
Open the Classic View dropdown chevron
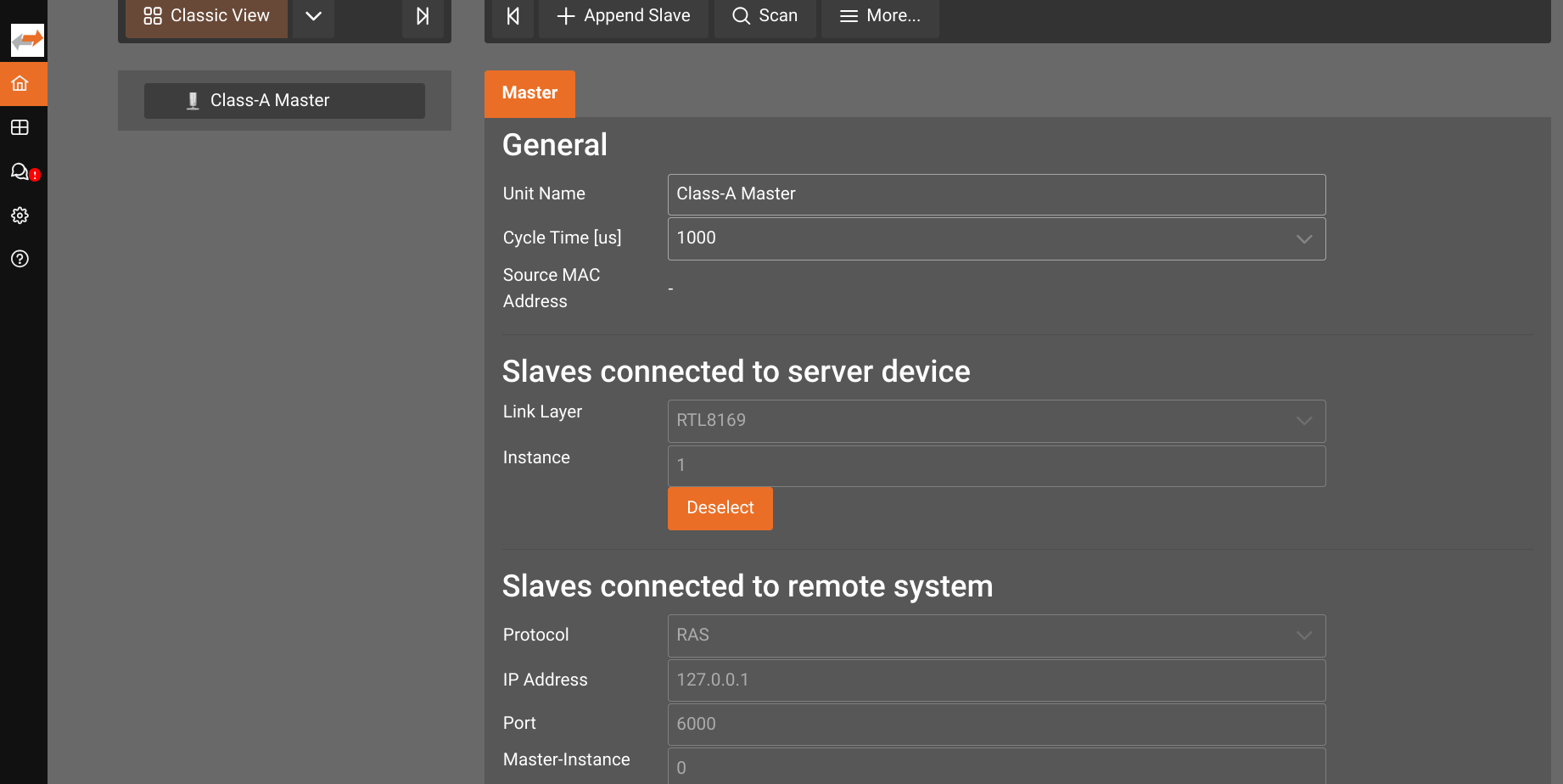coord(312,15)
